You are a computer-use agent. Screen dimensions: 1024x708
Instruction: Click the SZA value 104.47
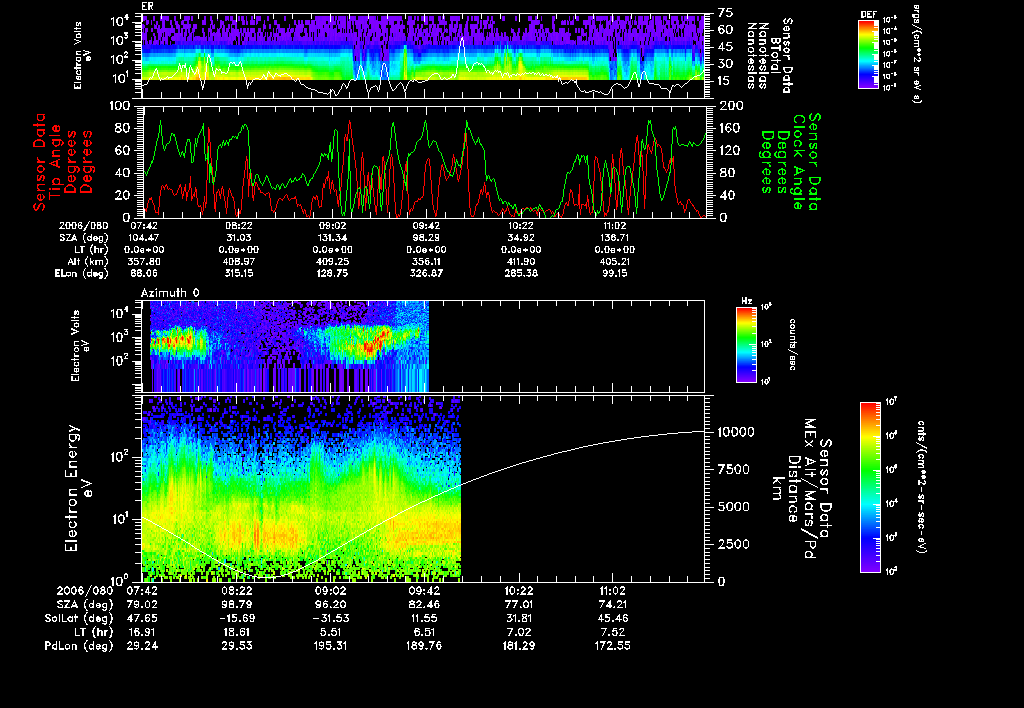(x=145, y=238)
